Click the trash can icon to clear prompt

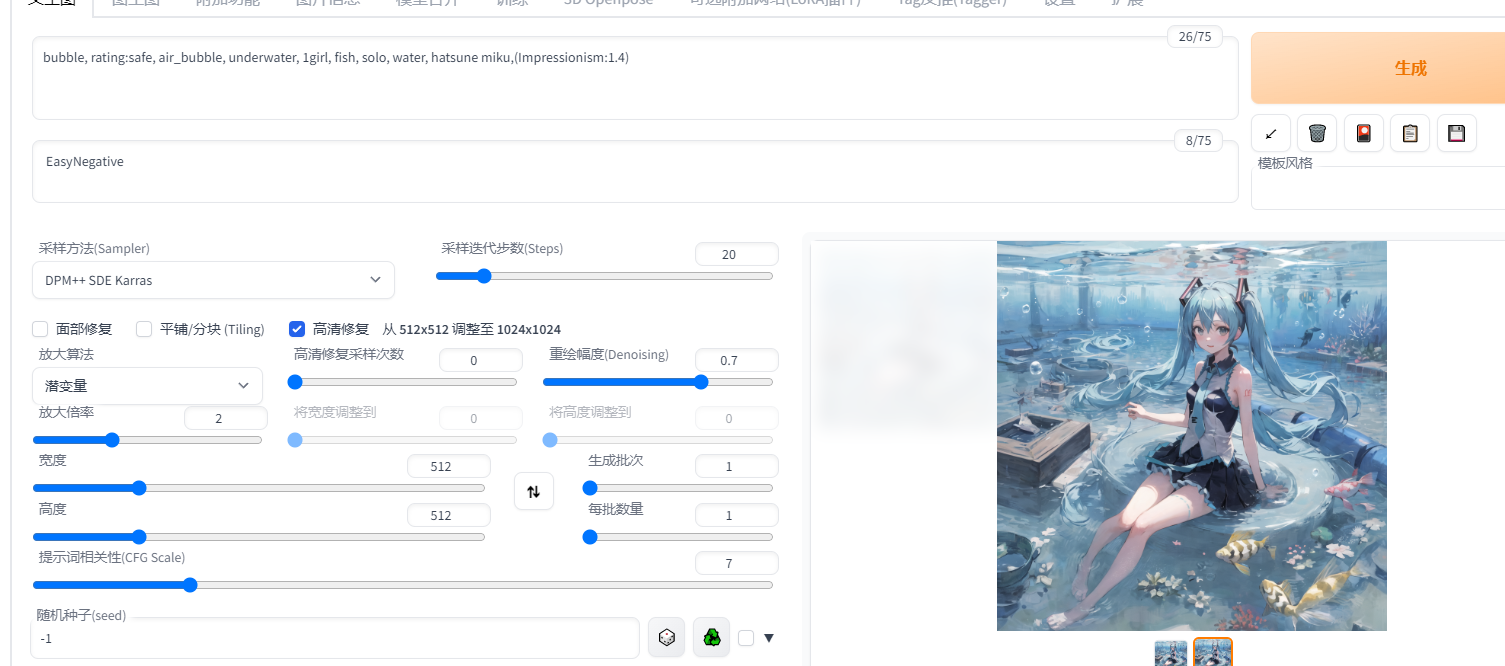pyautogui.click(x=1317, y=133)
